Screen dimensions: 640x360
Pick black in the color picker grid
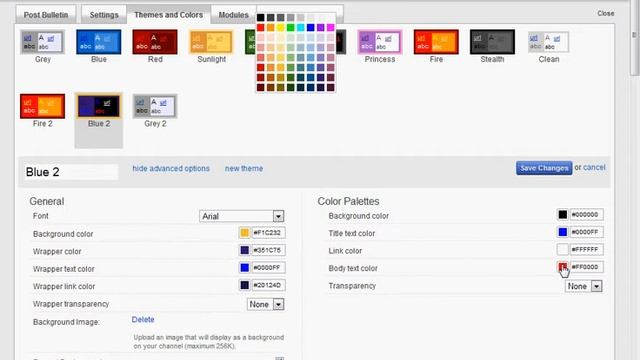(x=260, y=18)
